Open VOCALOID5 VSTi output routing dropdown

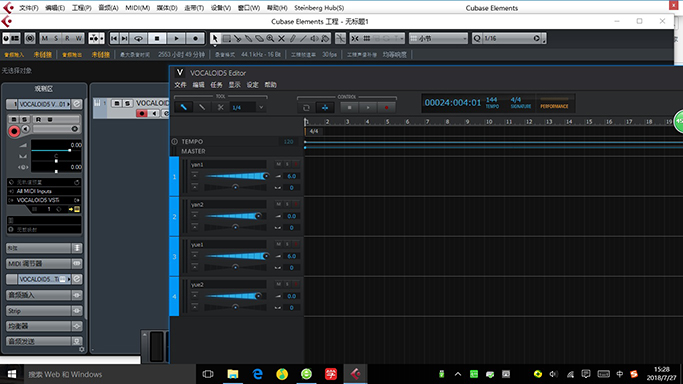[x=44, y=200]
